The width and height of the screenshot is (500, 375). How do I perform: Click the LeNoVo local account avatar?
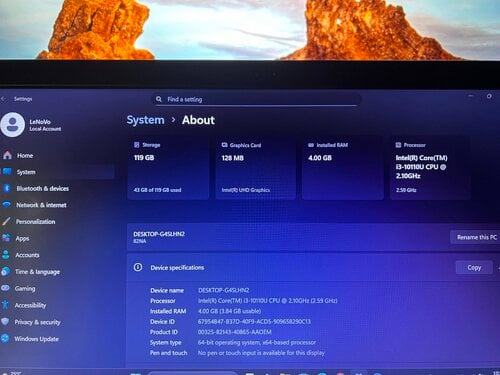[x=12, y=125]
